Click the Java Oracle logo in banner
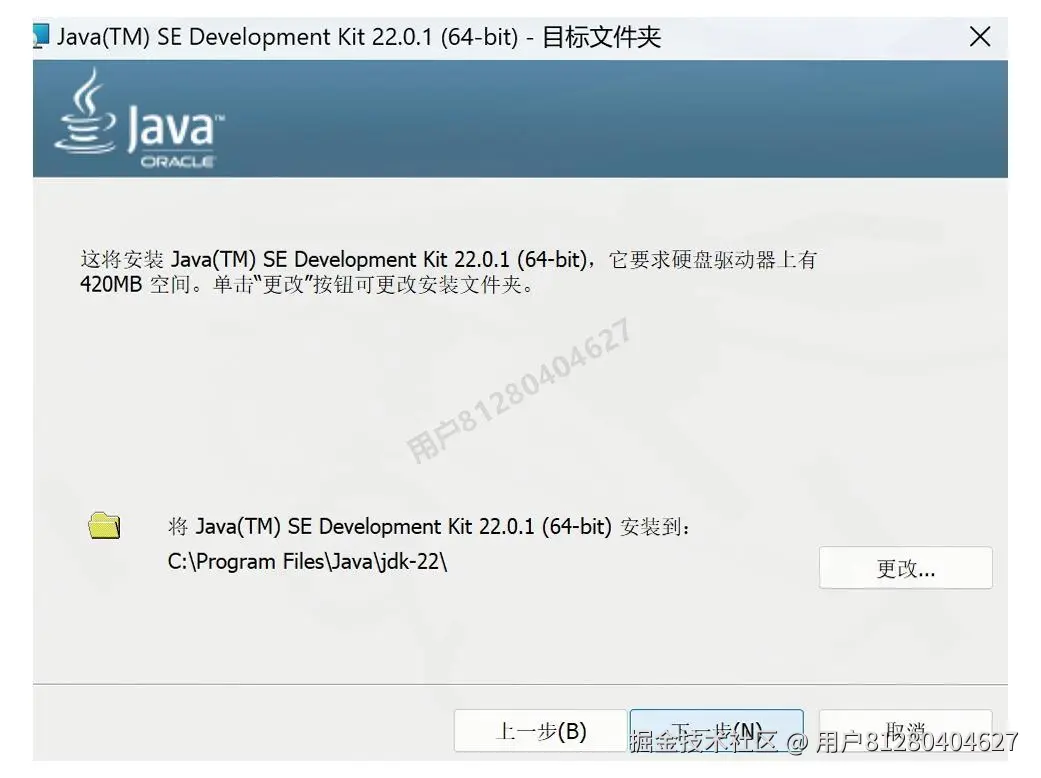The width and height of the screenshot is (1041, 778). pos(140,119)
